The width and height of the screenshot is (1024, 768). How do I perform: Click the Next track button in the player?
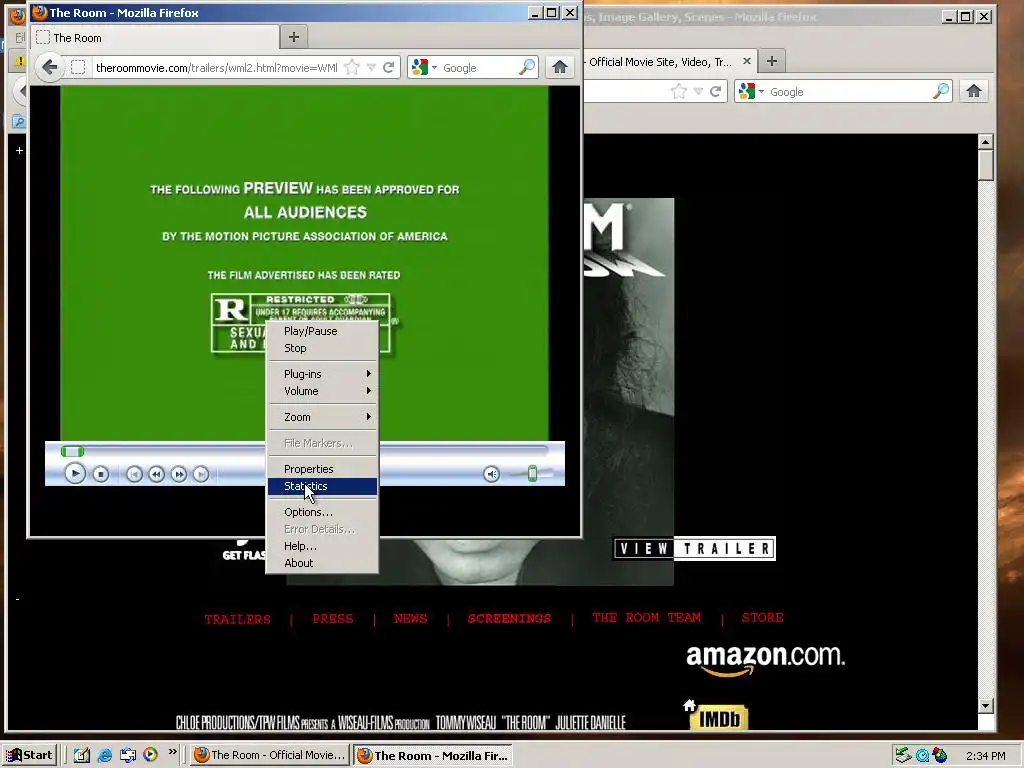point(200,474)
